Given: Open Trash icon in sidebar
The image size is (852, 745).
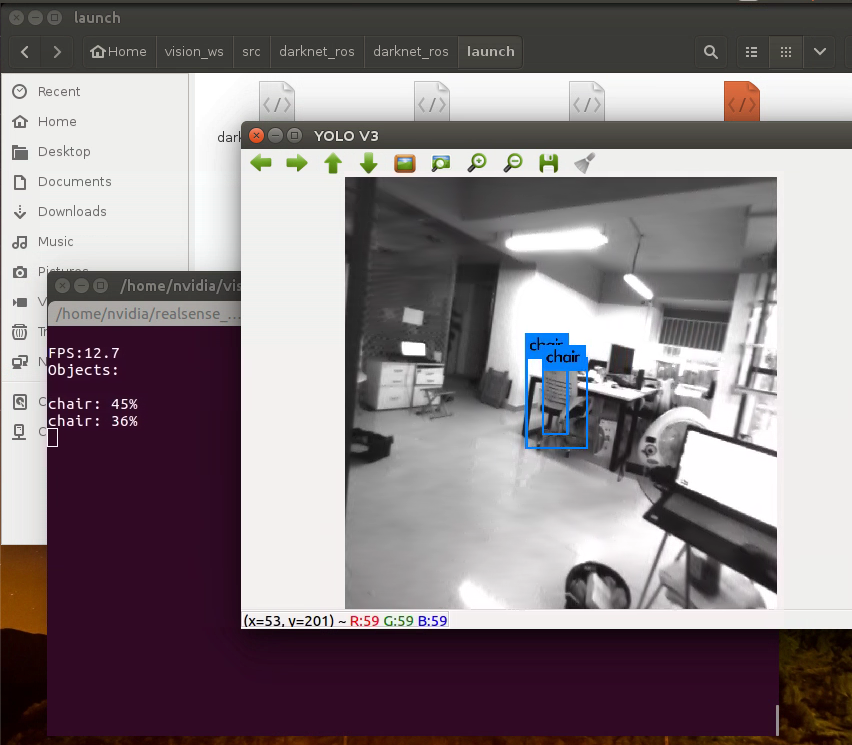Looking at the screenshot, I should click(20, 331).
